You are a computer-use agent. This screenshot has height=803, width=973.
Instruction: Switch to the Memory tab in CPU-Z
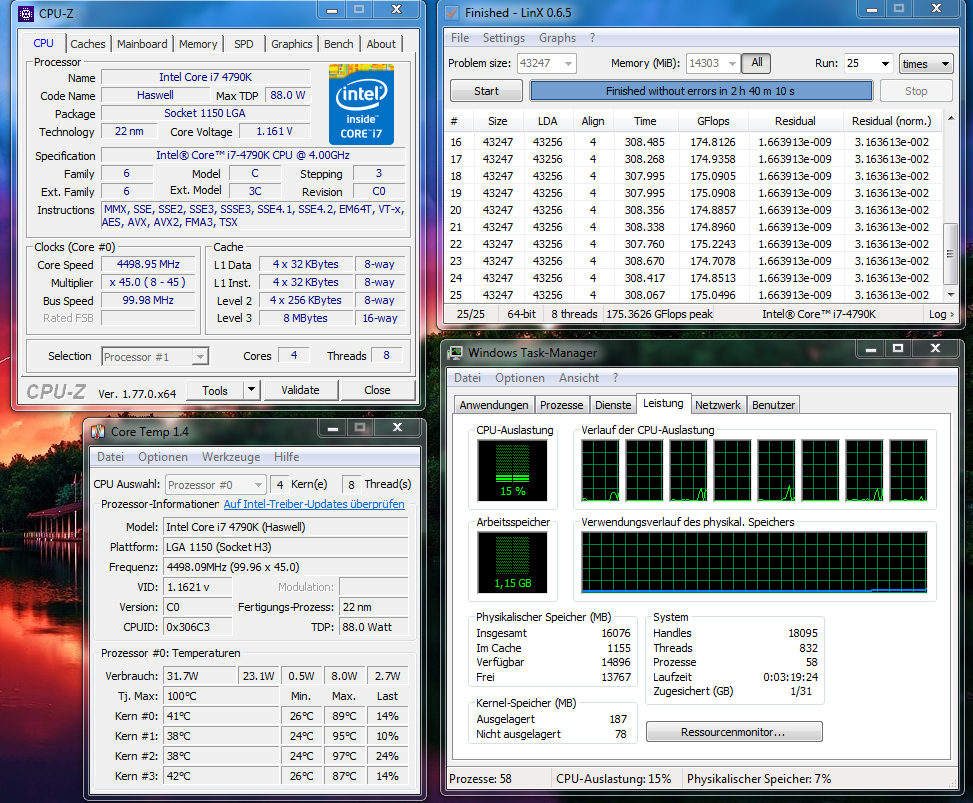tap(198, 44)
